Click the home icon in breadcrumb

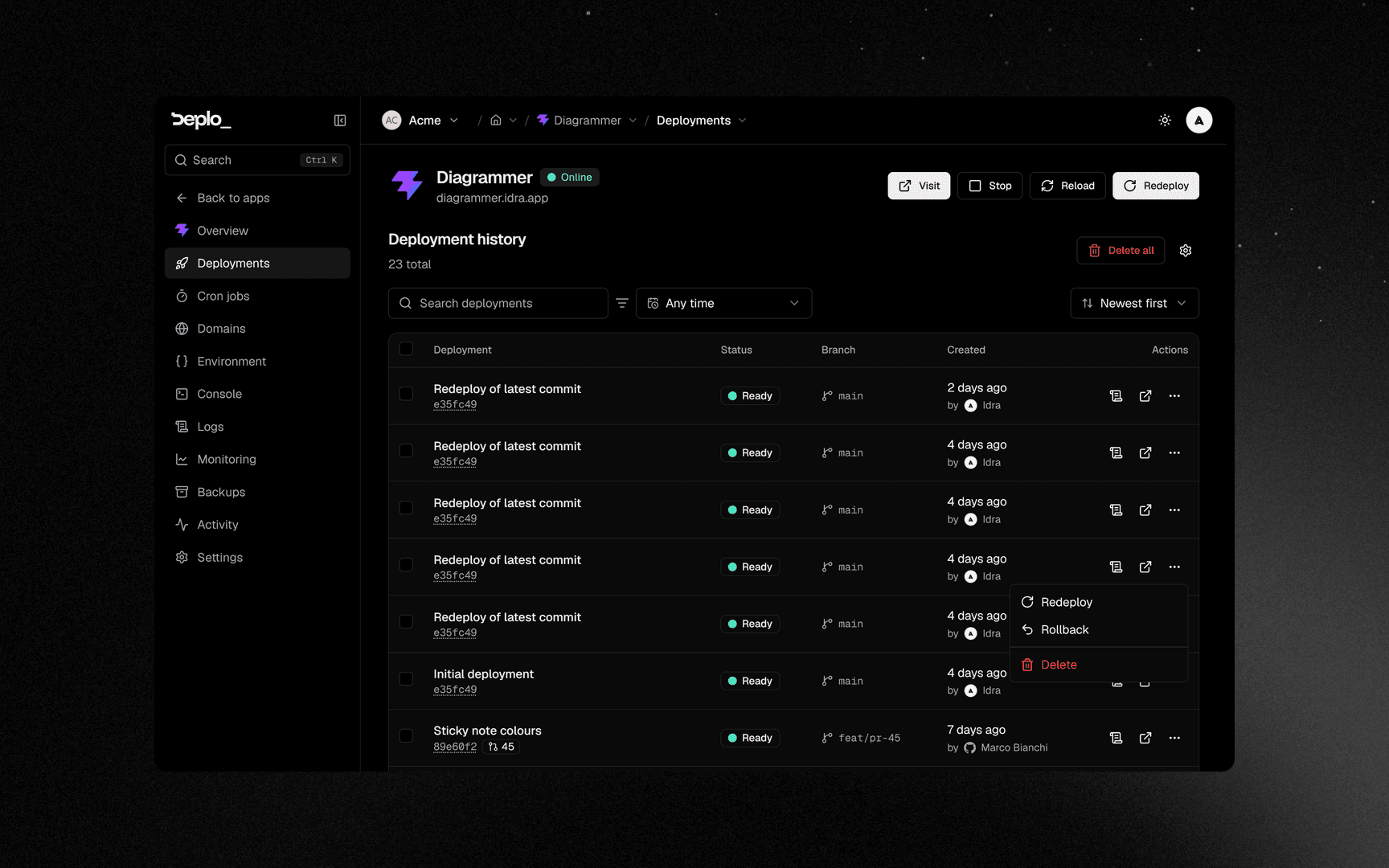[496, 121]
